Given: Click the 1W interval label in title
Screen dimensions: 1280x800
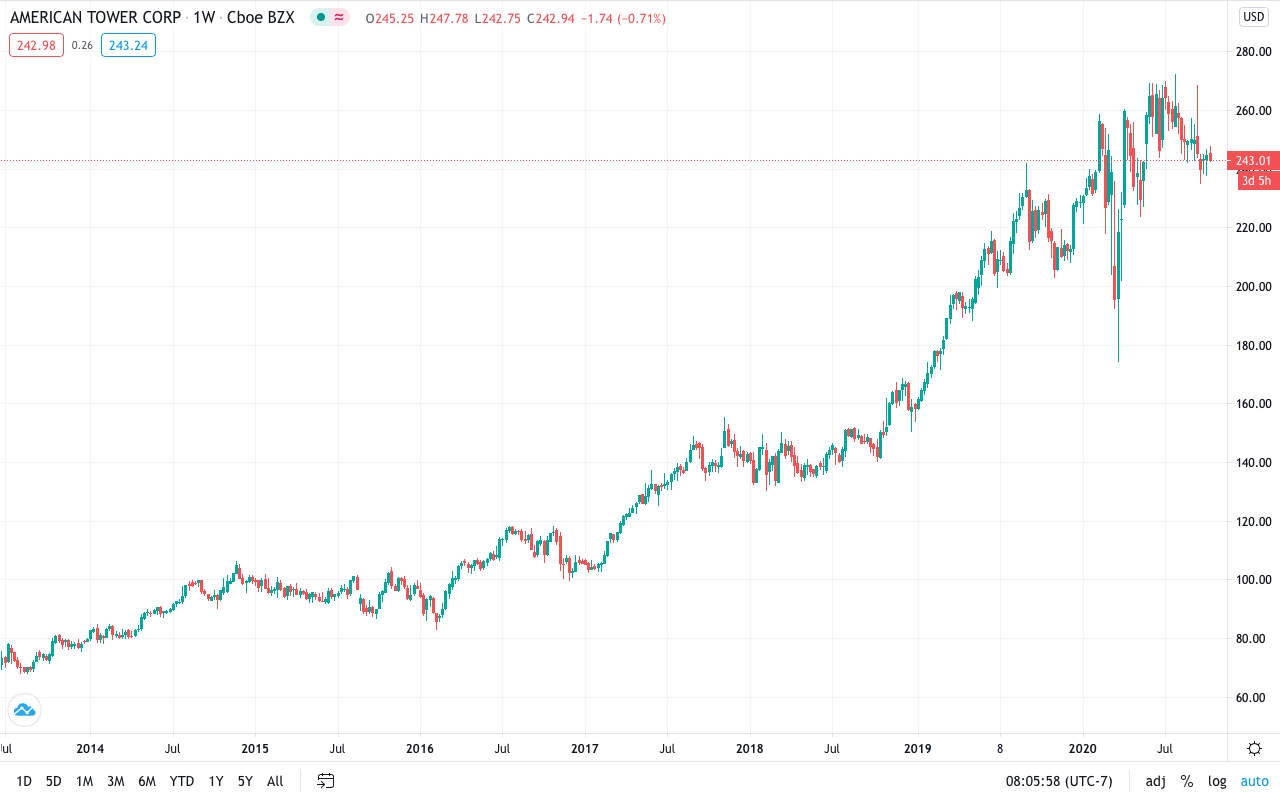Looking at the screenshot, I should 204,18.
